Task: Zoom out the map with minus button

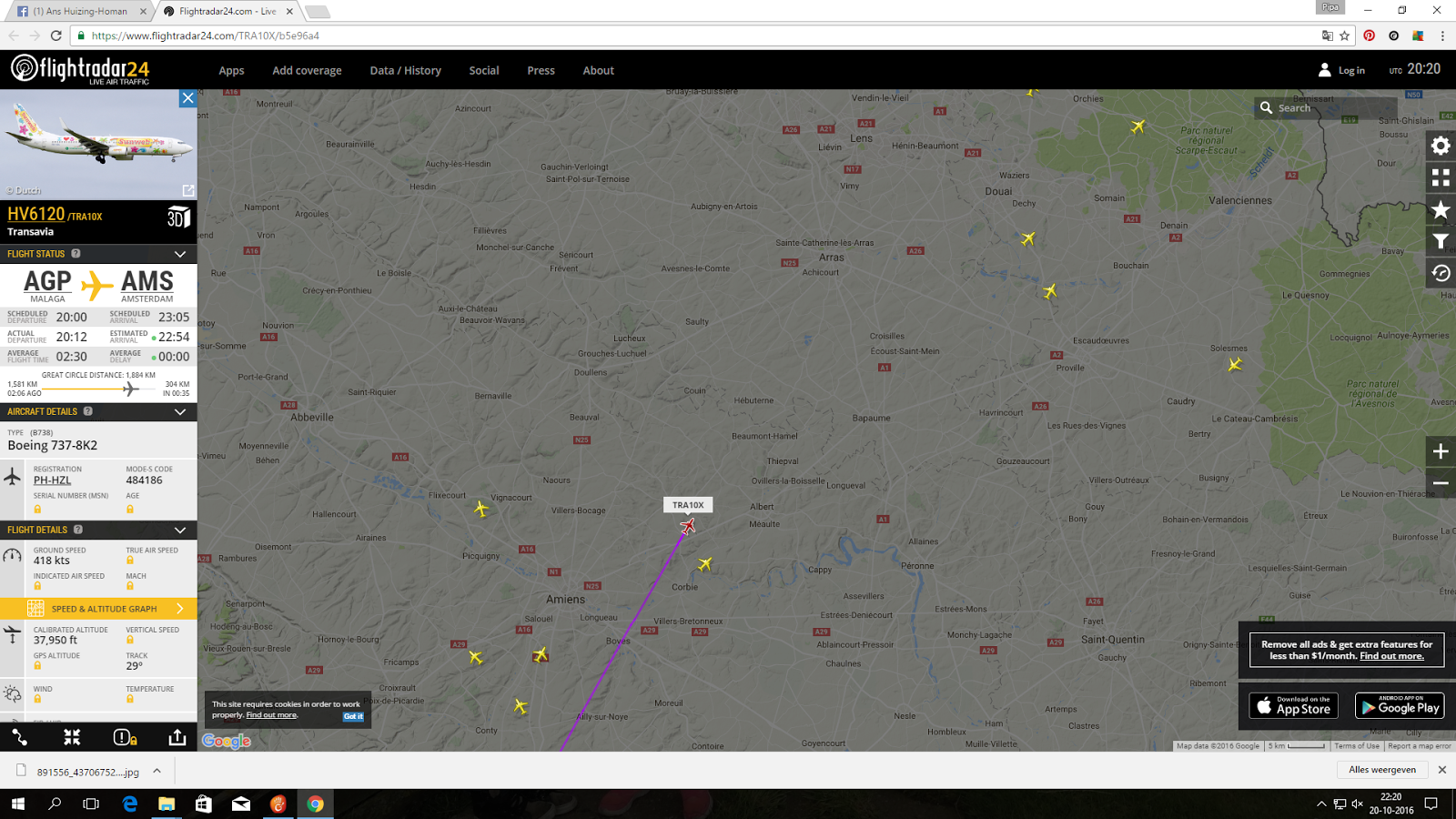Action: point(1441,483)
